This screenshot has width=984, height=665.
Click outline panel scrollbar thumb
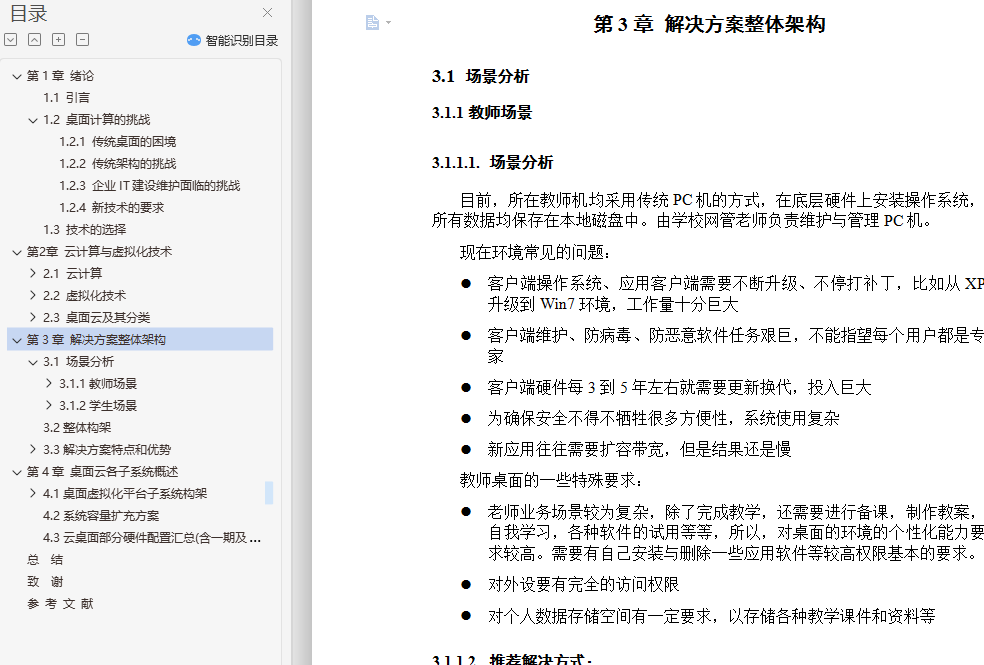pyautogui.click(x=269, y=493)
